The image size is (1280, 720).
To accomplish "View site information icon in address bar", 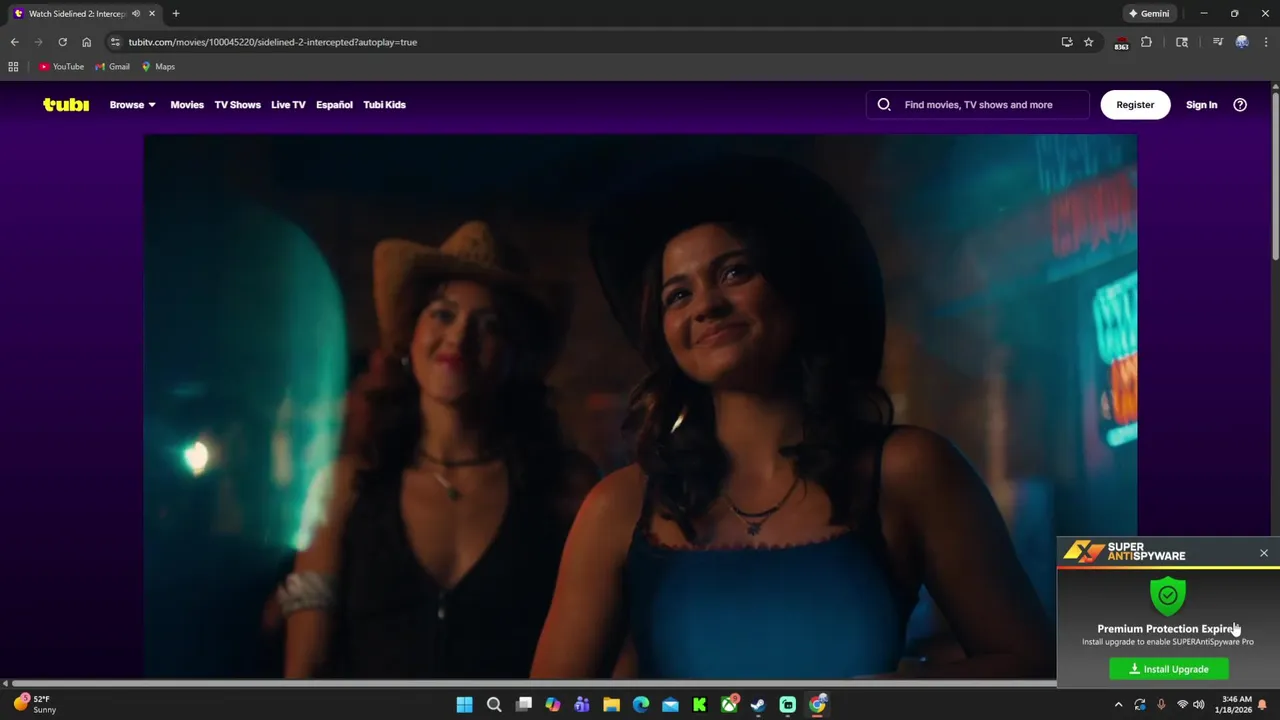I will coord(115,42).
